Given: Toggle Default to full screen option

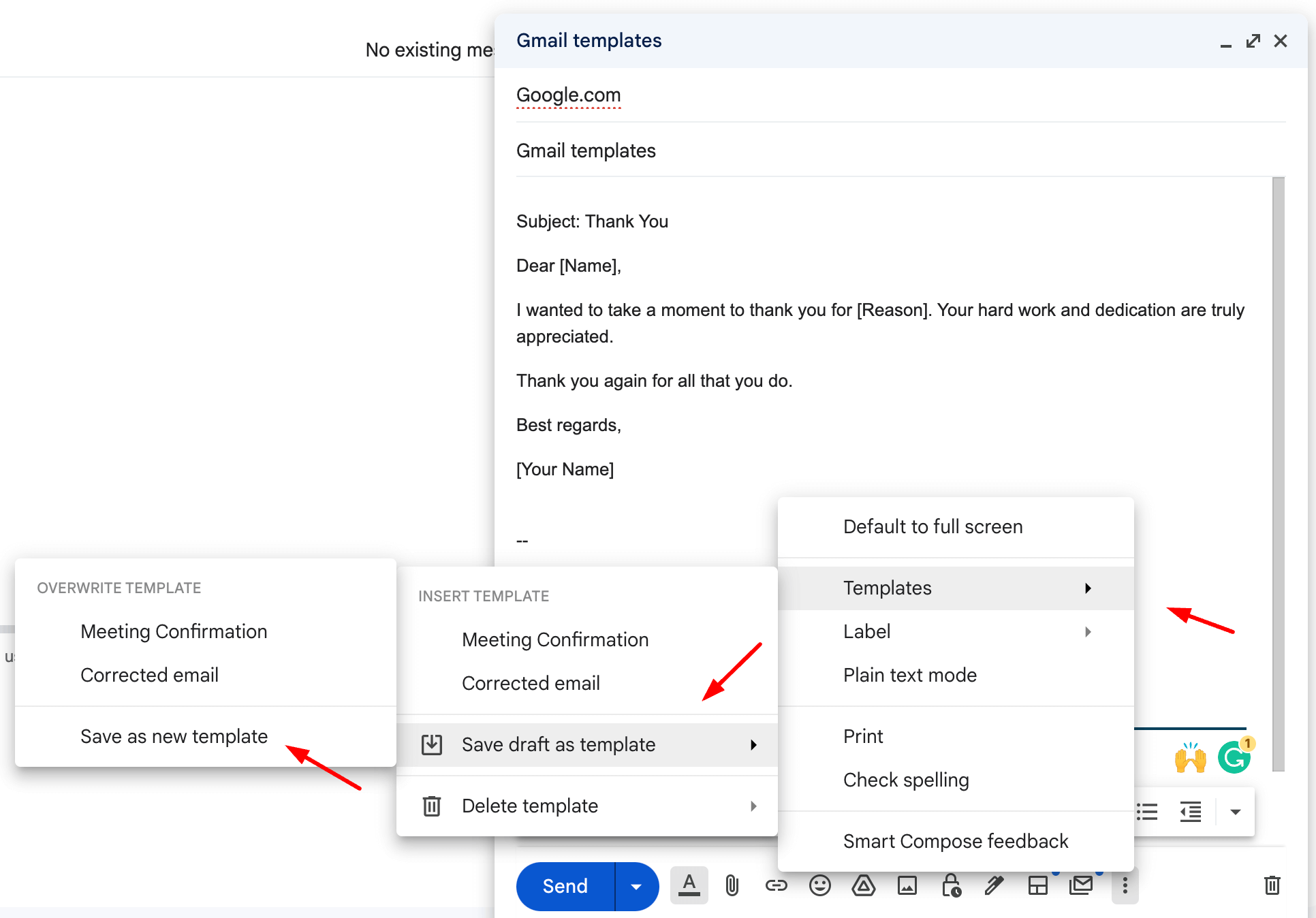Looking at the screenshot, I should pos(930,526).
